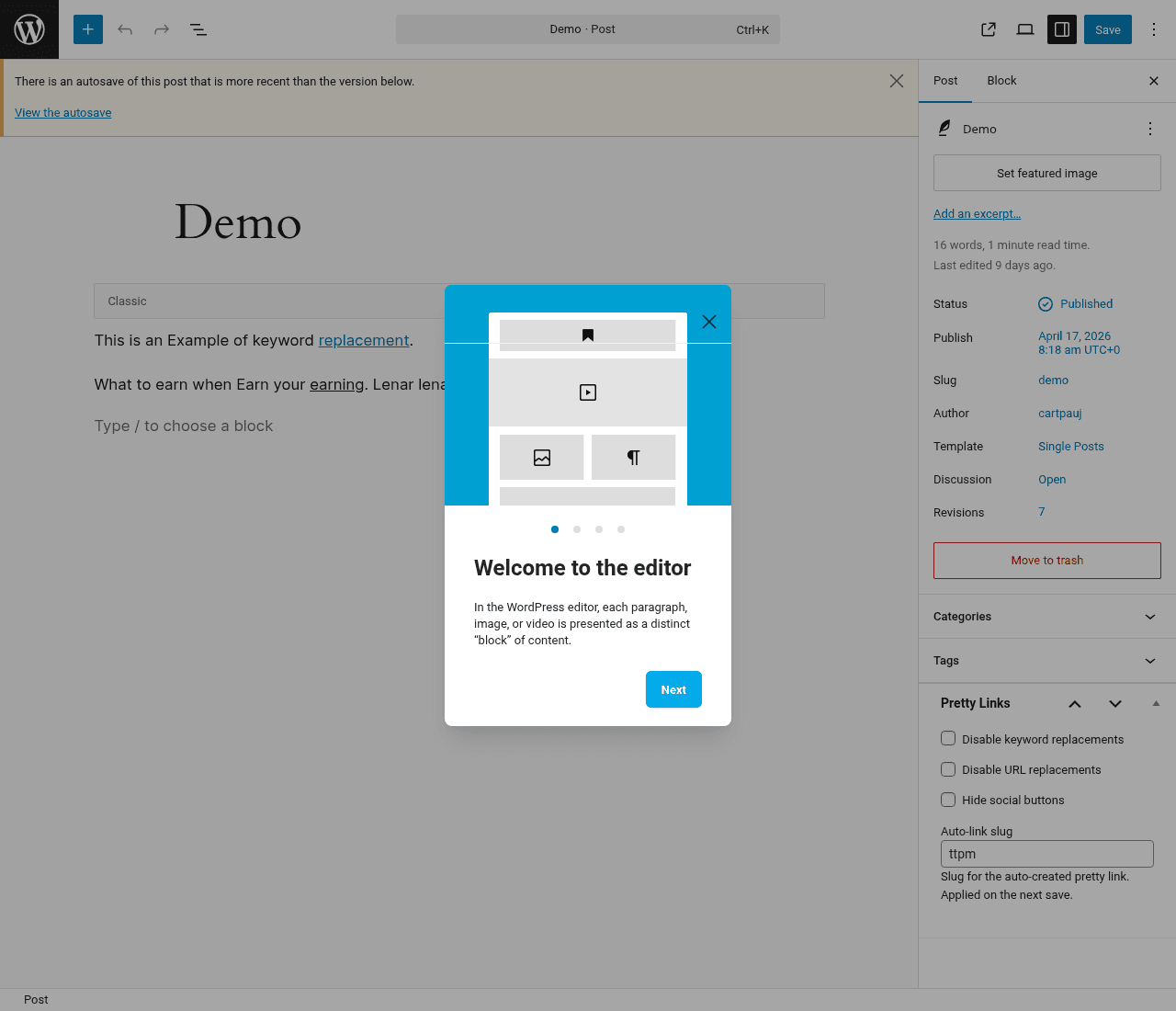This screenshot has height=1011, width=1176.
Task: Open the WordPress logo menu
Action: tap(29, 29)
